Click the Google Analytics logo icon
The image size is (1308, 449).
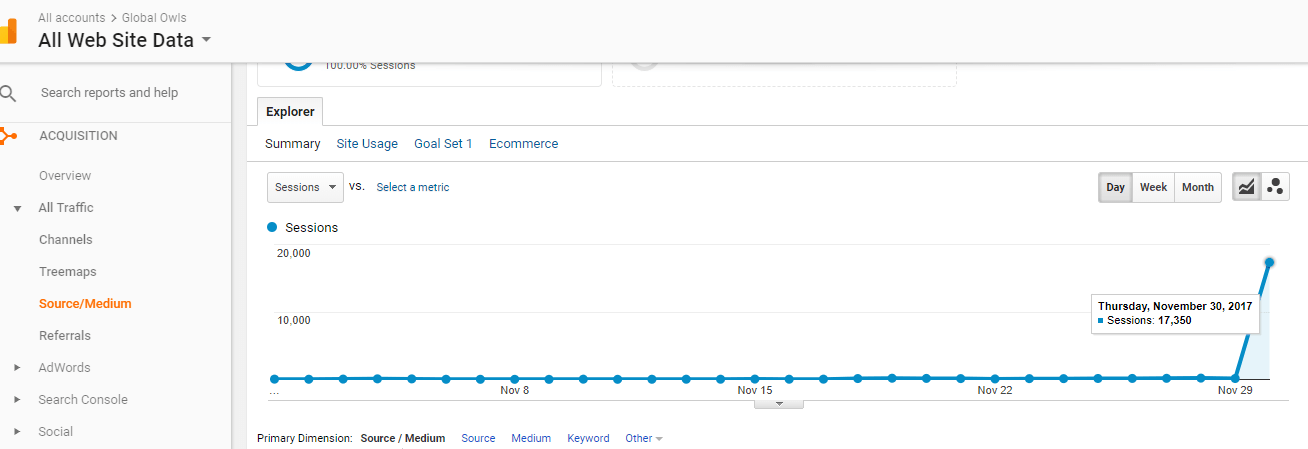7,30
